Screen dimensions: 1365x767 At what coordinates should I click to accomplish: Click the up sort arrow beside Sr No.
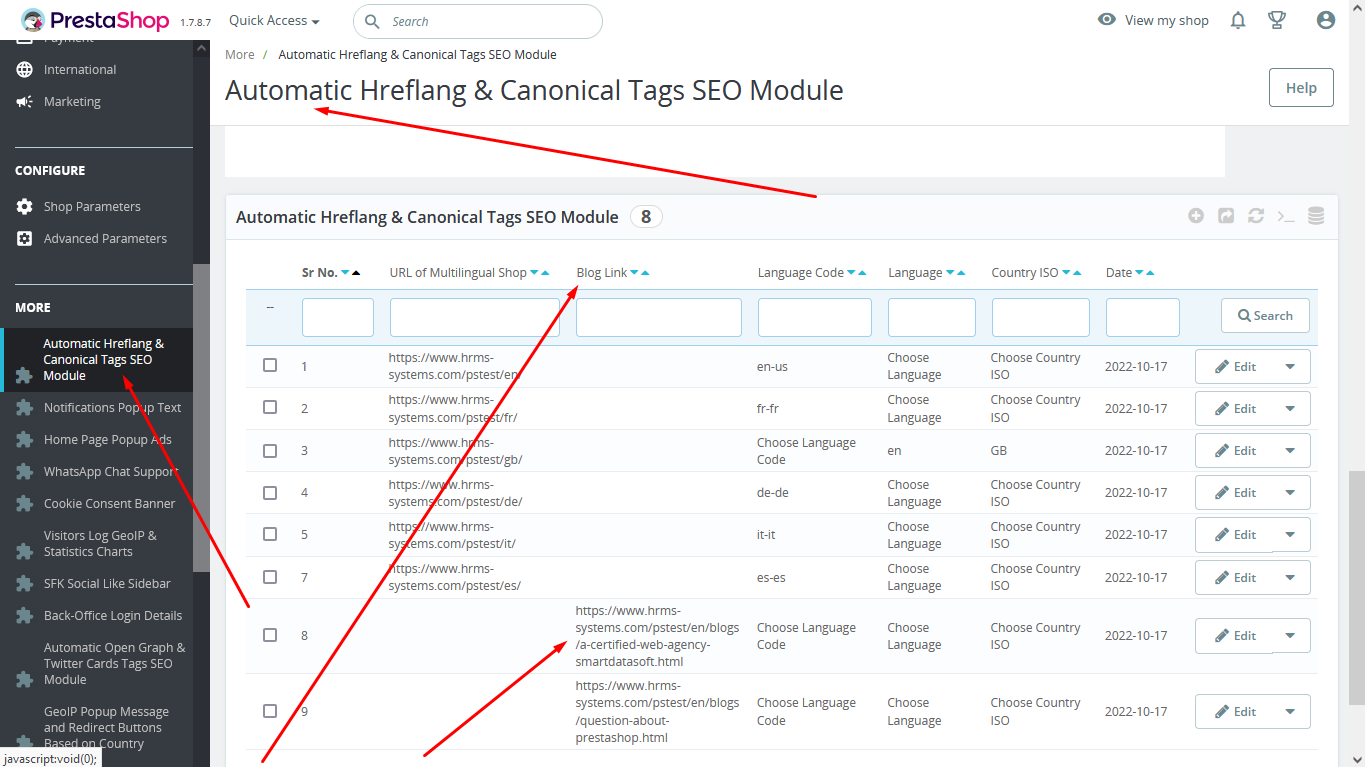pyautogui.click(x=356, y=273)
